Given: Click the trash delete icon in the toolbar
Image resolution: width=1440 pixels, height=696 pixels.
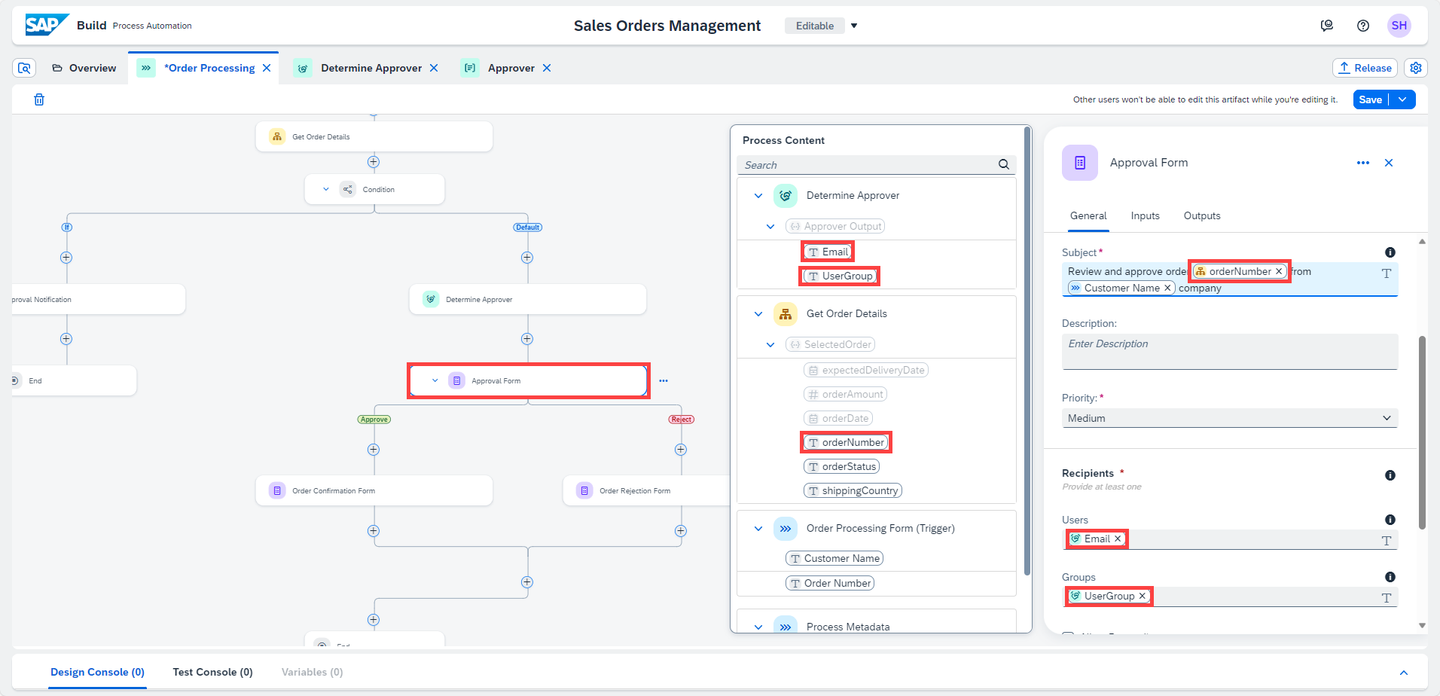Looking at the screenshot, I should (x=39, y=99).
